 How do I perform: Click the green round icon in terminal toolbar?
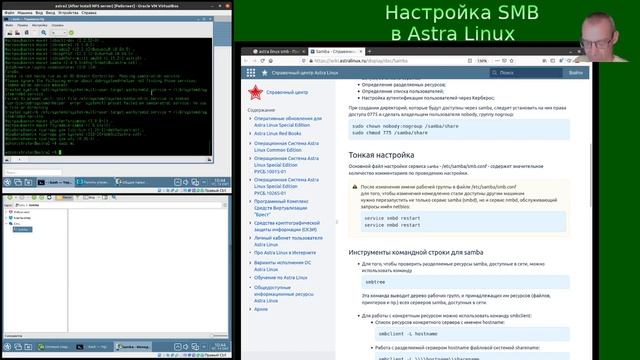71,33
